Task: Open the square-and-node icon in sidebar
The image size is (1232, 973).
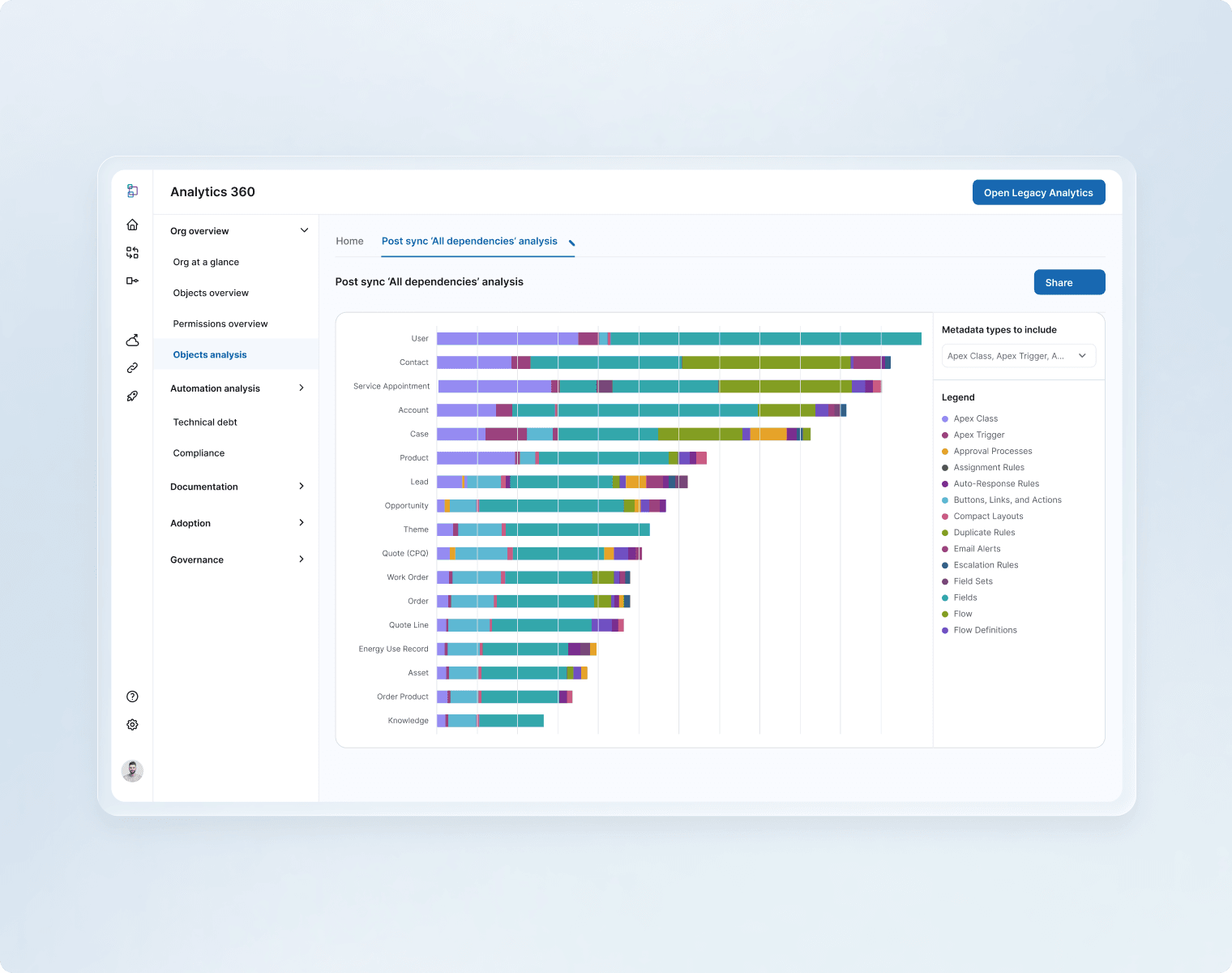Action: point(132,281)
